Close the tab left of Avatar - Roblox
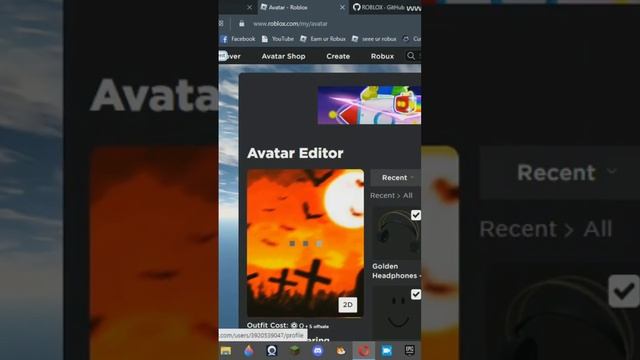This screenshot has width=640, height=360. (x=249, y=7)
